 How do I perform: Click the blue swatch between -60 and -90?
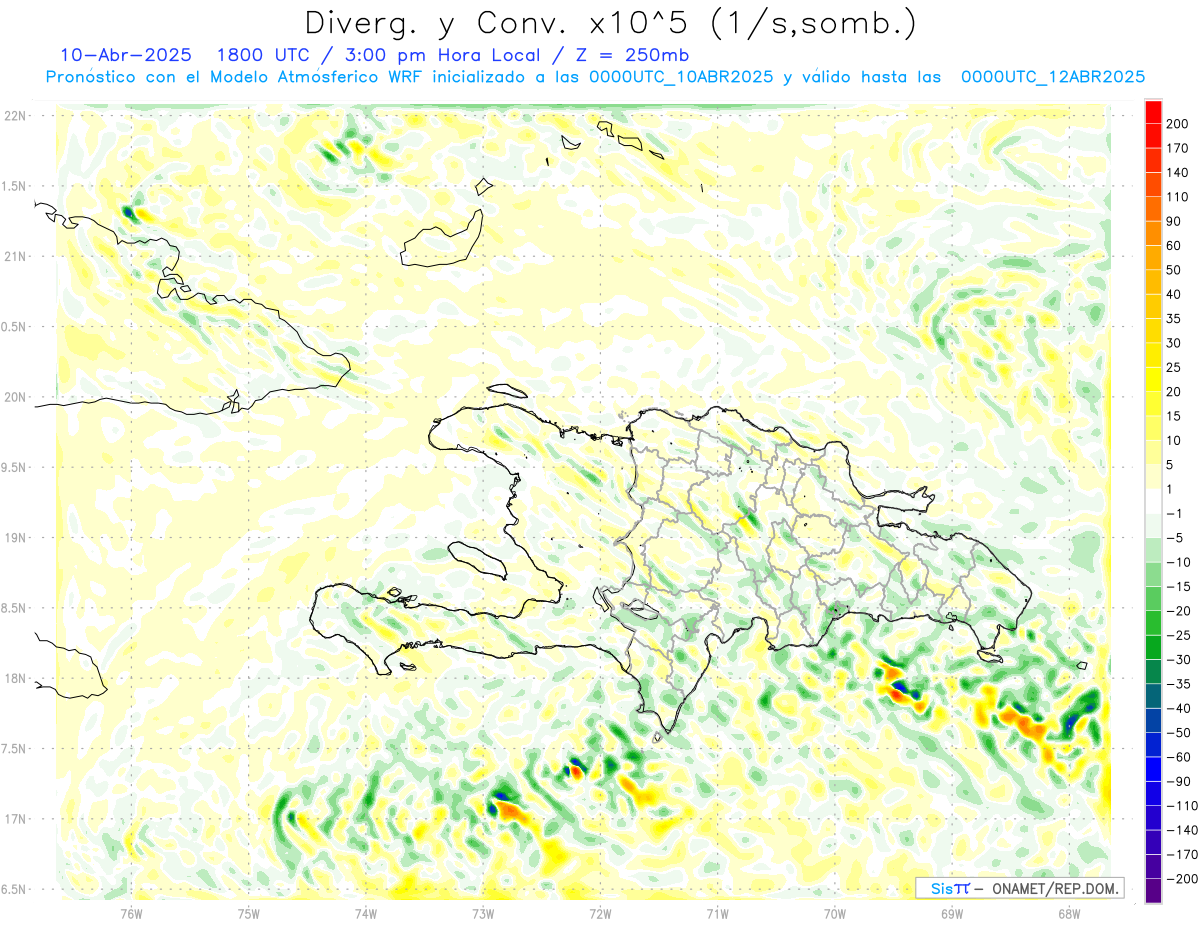tap(1153, 769)
